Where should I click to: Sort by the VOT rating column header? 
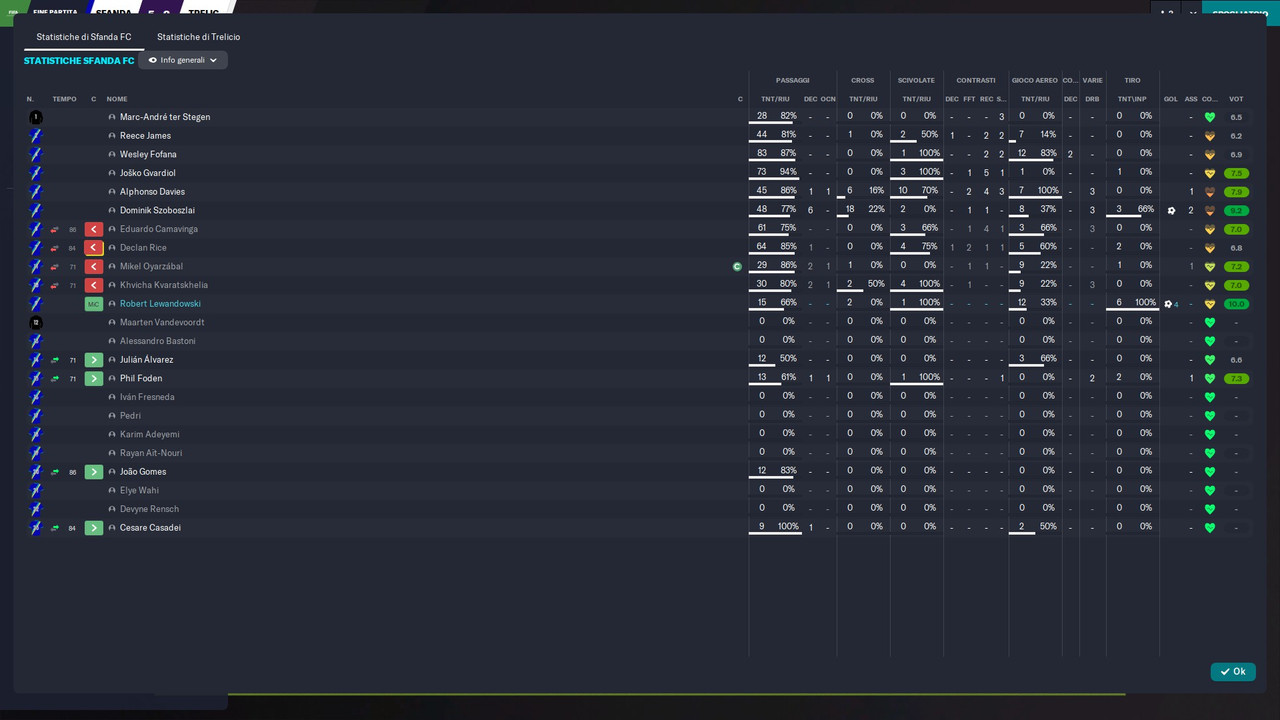tap(1236, 99)
